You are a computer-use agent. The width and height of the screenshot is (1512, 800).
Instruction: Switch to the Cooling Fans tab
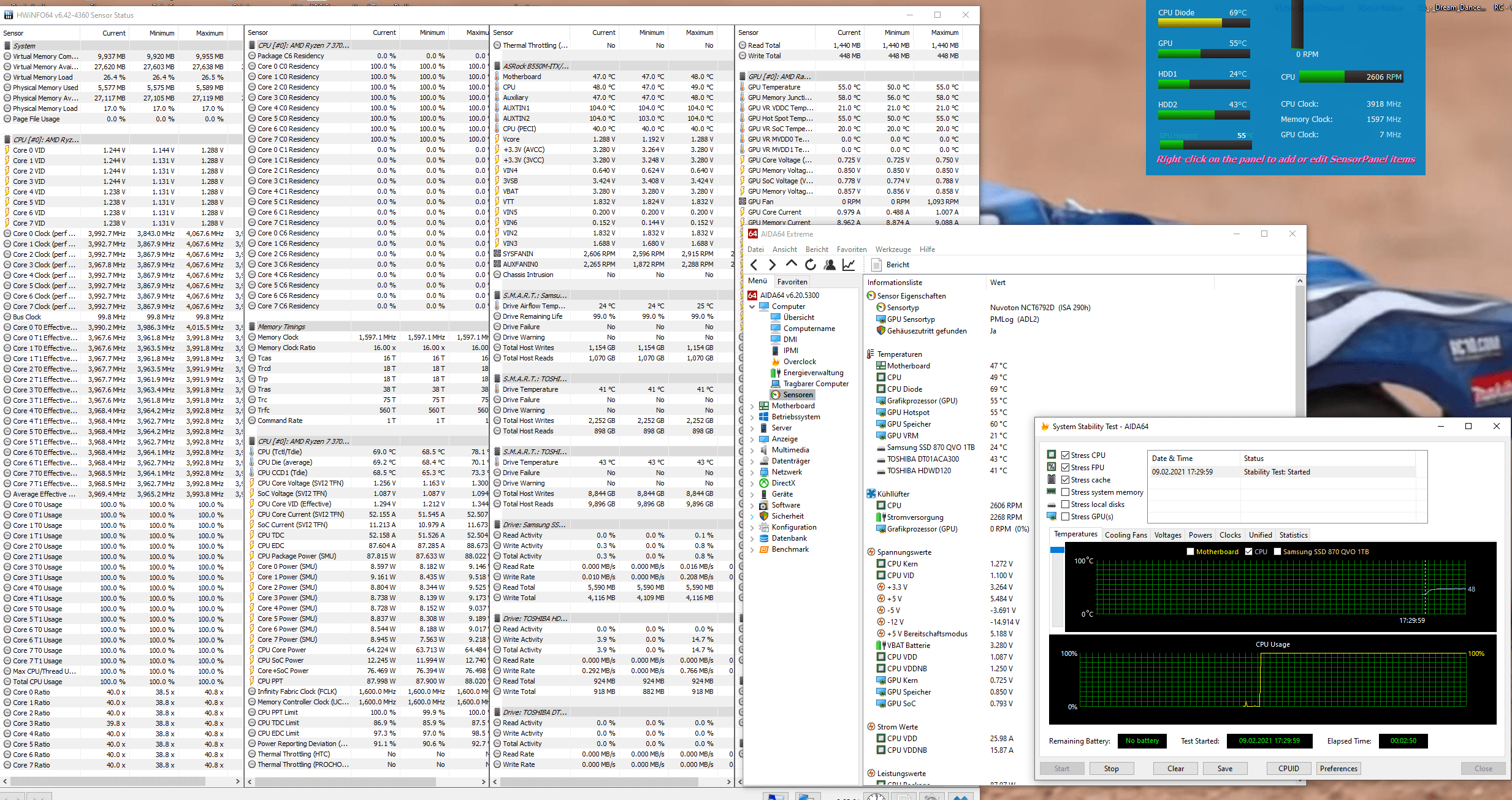[1126, 535]
